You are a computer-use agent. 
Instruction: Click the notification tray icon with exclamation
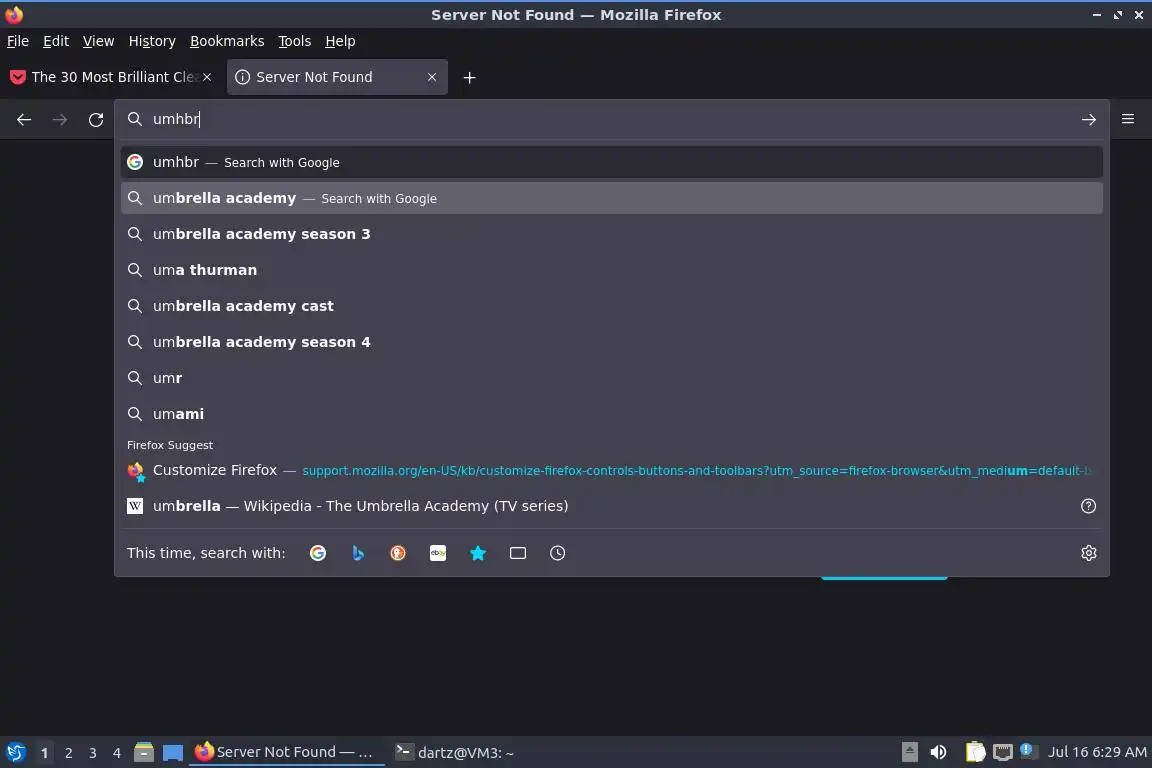[1028, 751]
